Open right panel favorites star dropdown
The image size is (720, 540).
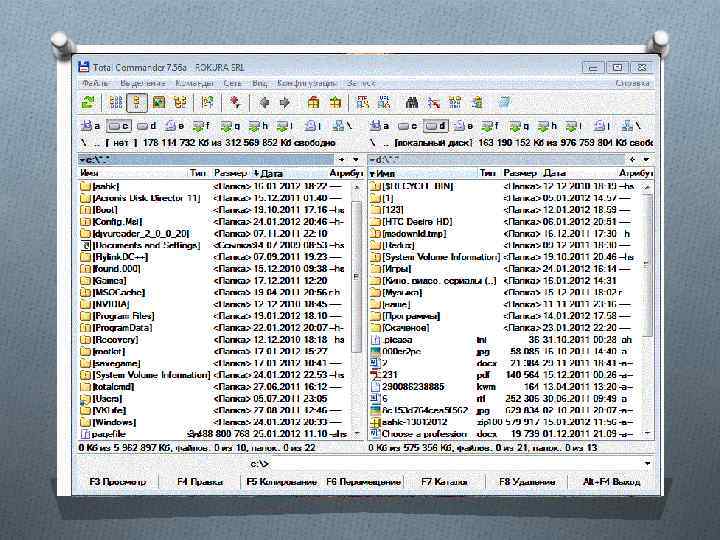632,159
